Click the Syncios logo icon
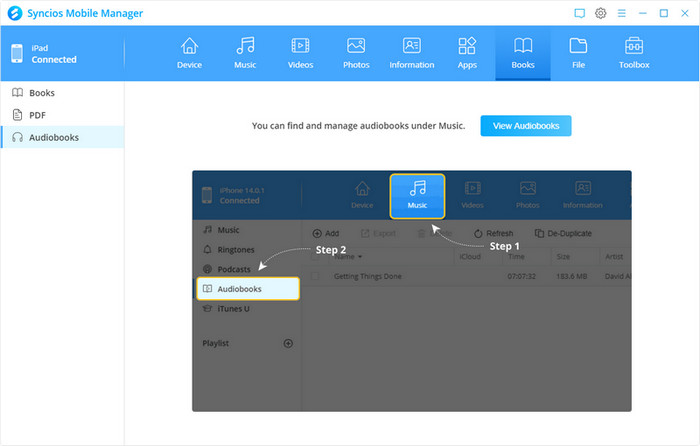This screenshot has width=700, height=446. click(x=15, y=13)
